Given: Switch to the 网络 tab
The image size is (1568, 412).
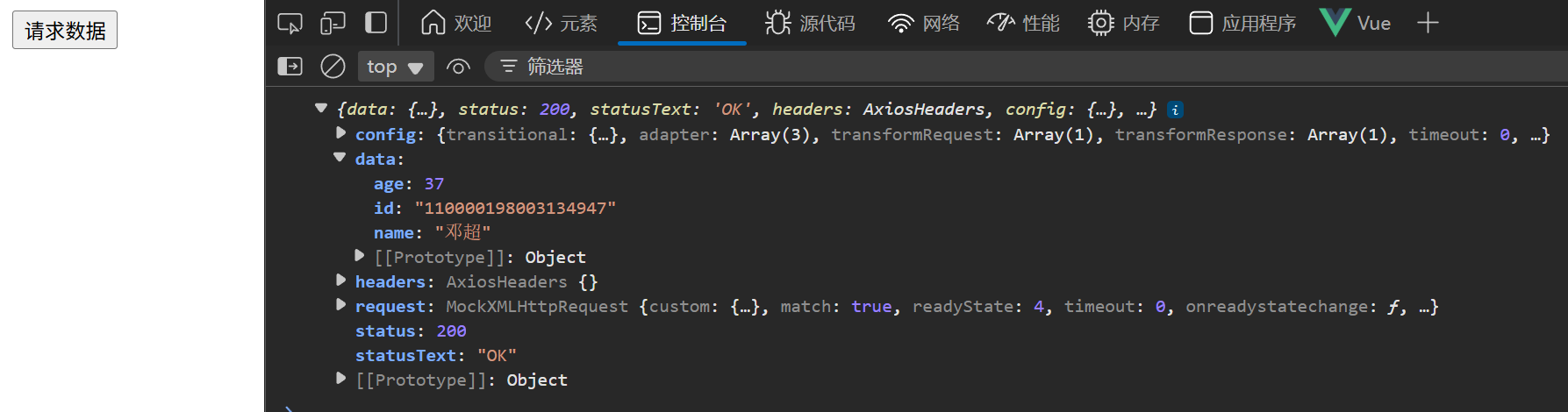Looking at the screenshot, I should pyautogui.click(x=924, y=23).
